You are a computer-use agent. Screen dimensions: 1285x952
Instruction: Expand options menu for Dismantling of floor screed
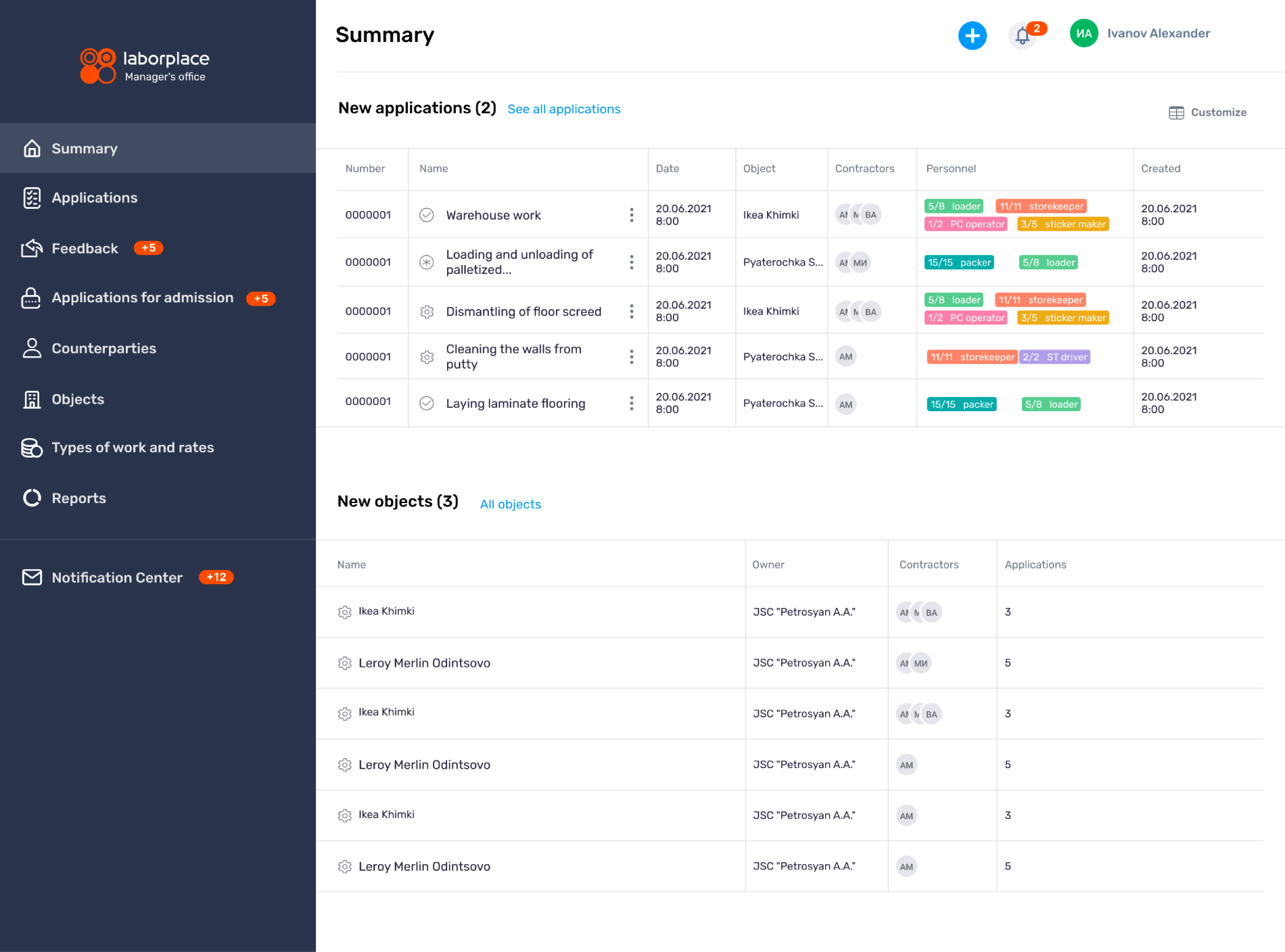click(631, 312)
